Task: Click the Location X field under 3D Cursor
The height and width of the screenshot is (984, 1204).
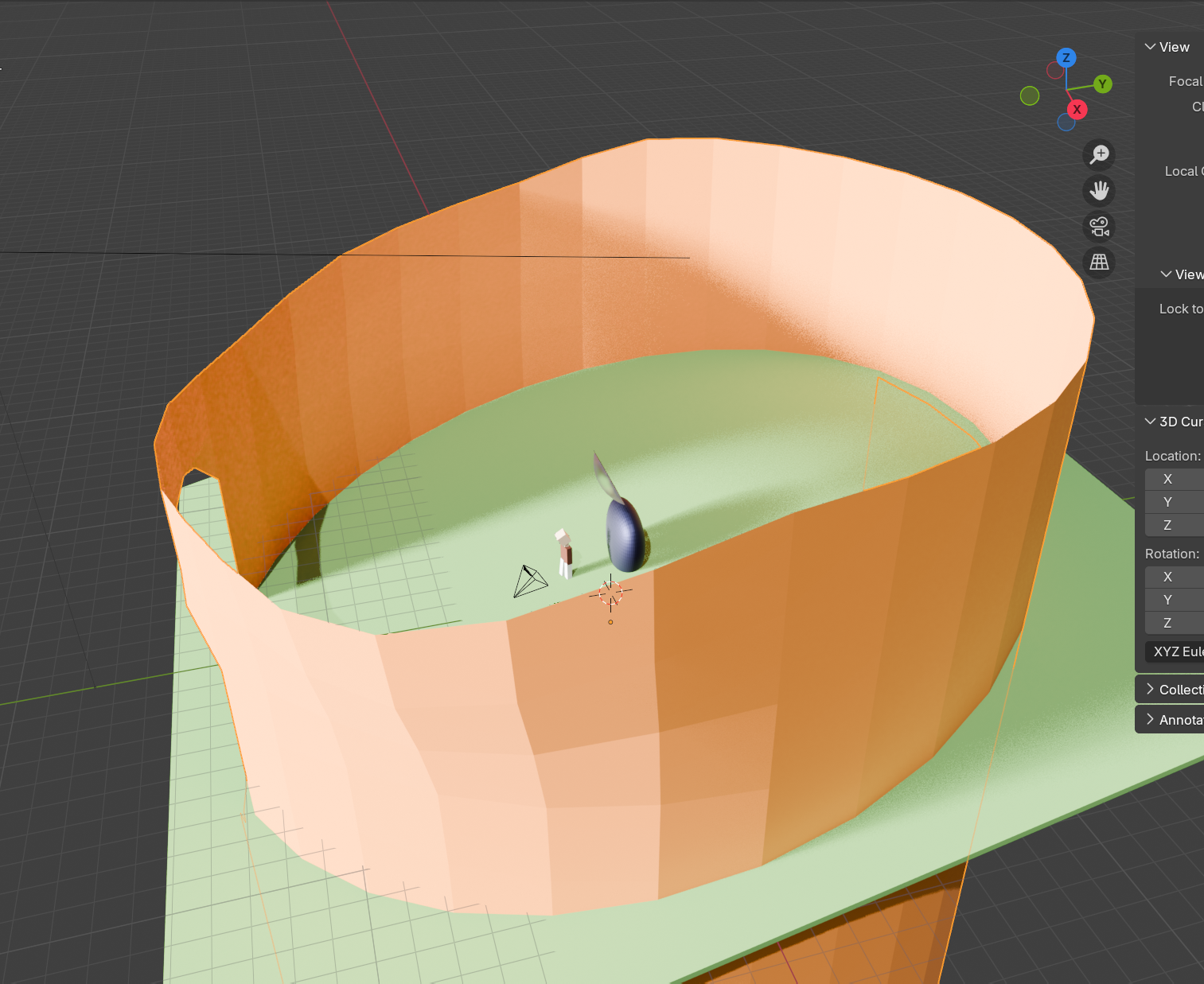Action: pos(1175,479)
